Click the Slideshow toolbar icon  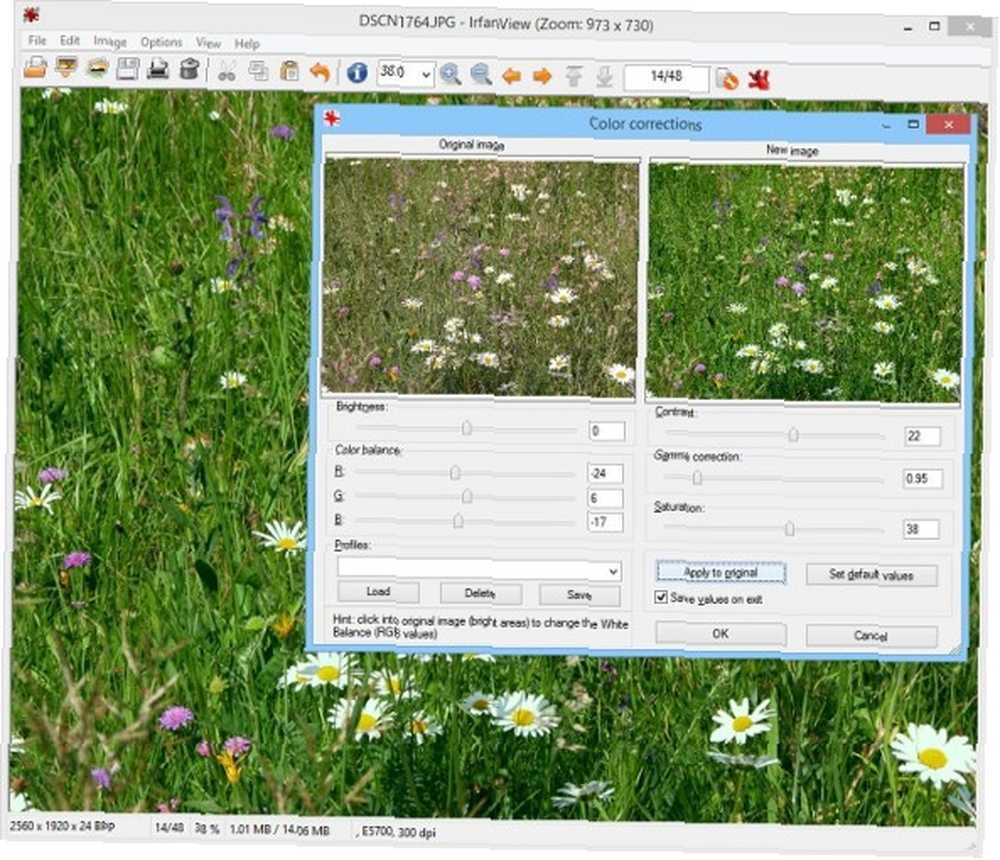[66, 68]
